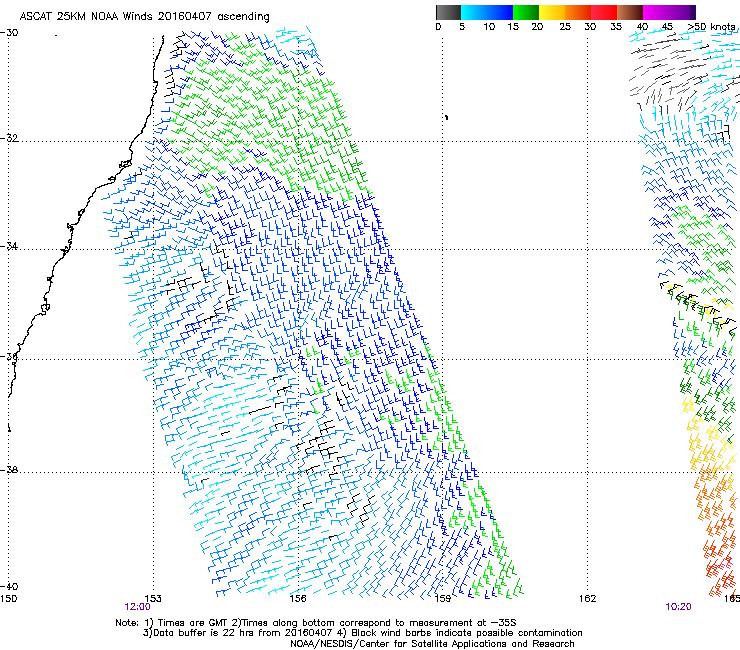Click legend tick label '40'

pos(642,27)
